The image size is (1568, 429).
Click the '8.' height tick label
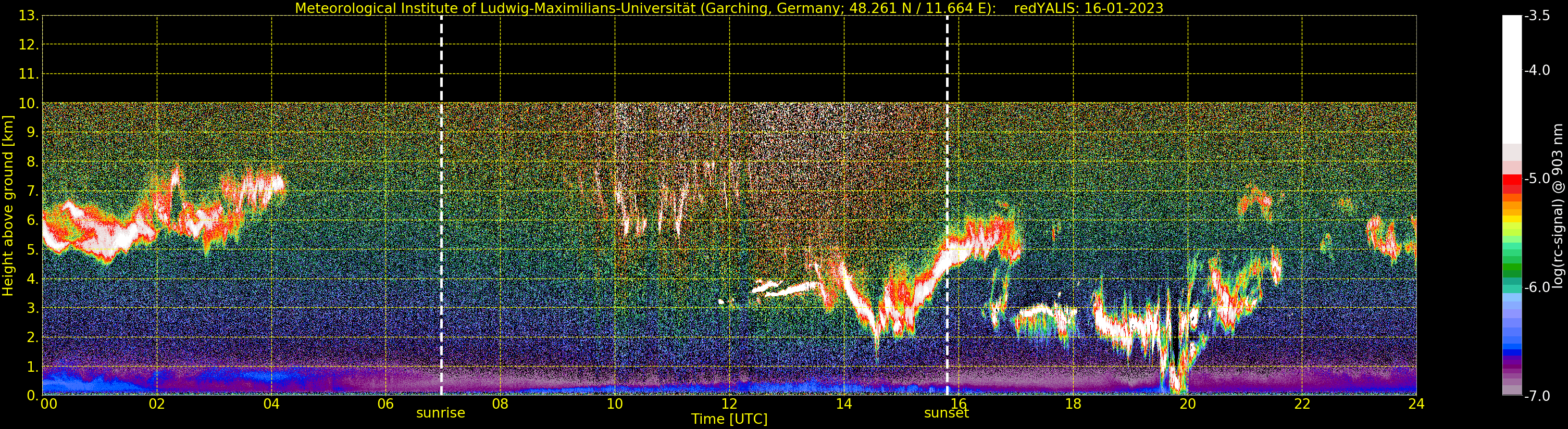click(x=32, y=162)
